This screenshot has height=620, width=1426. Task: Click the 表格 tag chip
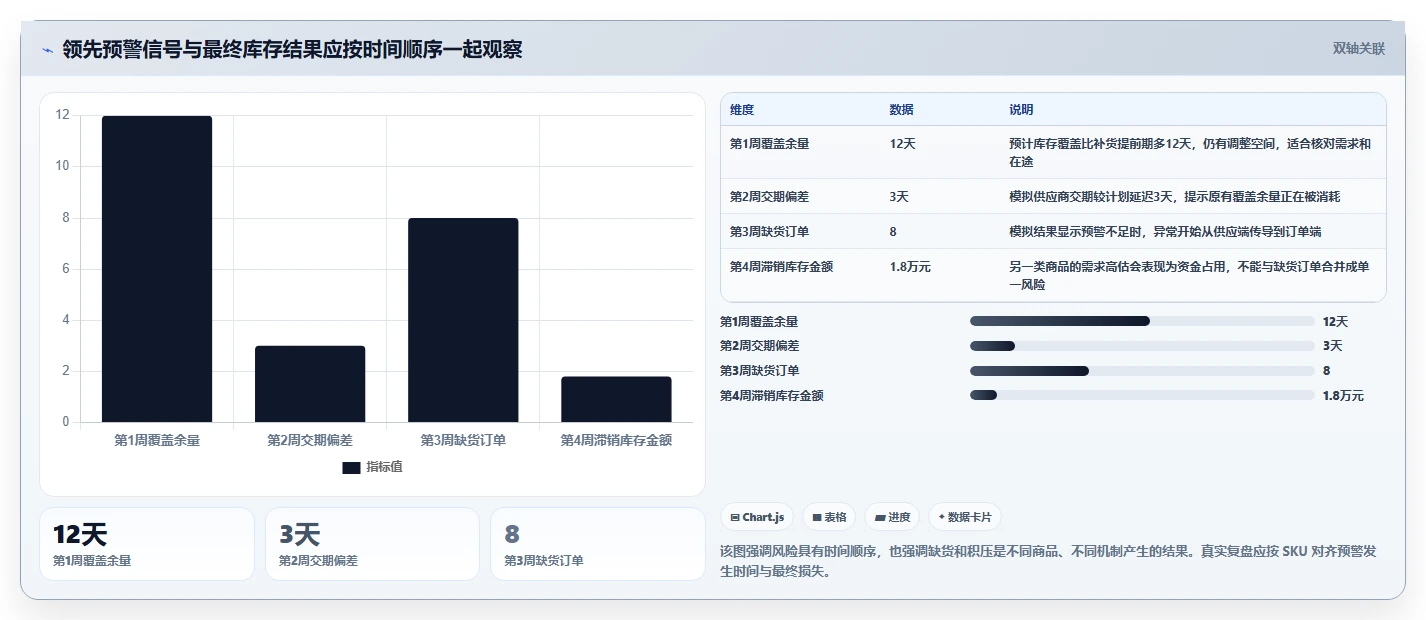coord(829,517)
